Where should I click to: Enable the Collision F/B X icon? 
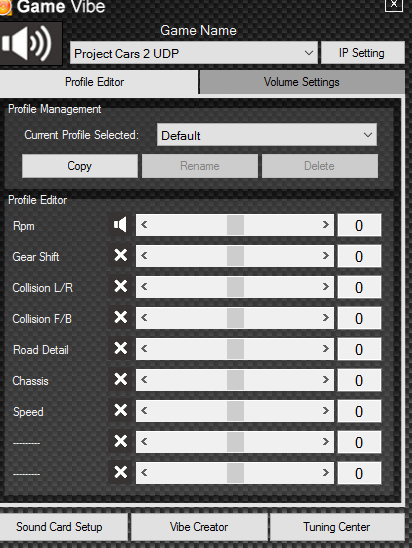pos(120,318)
